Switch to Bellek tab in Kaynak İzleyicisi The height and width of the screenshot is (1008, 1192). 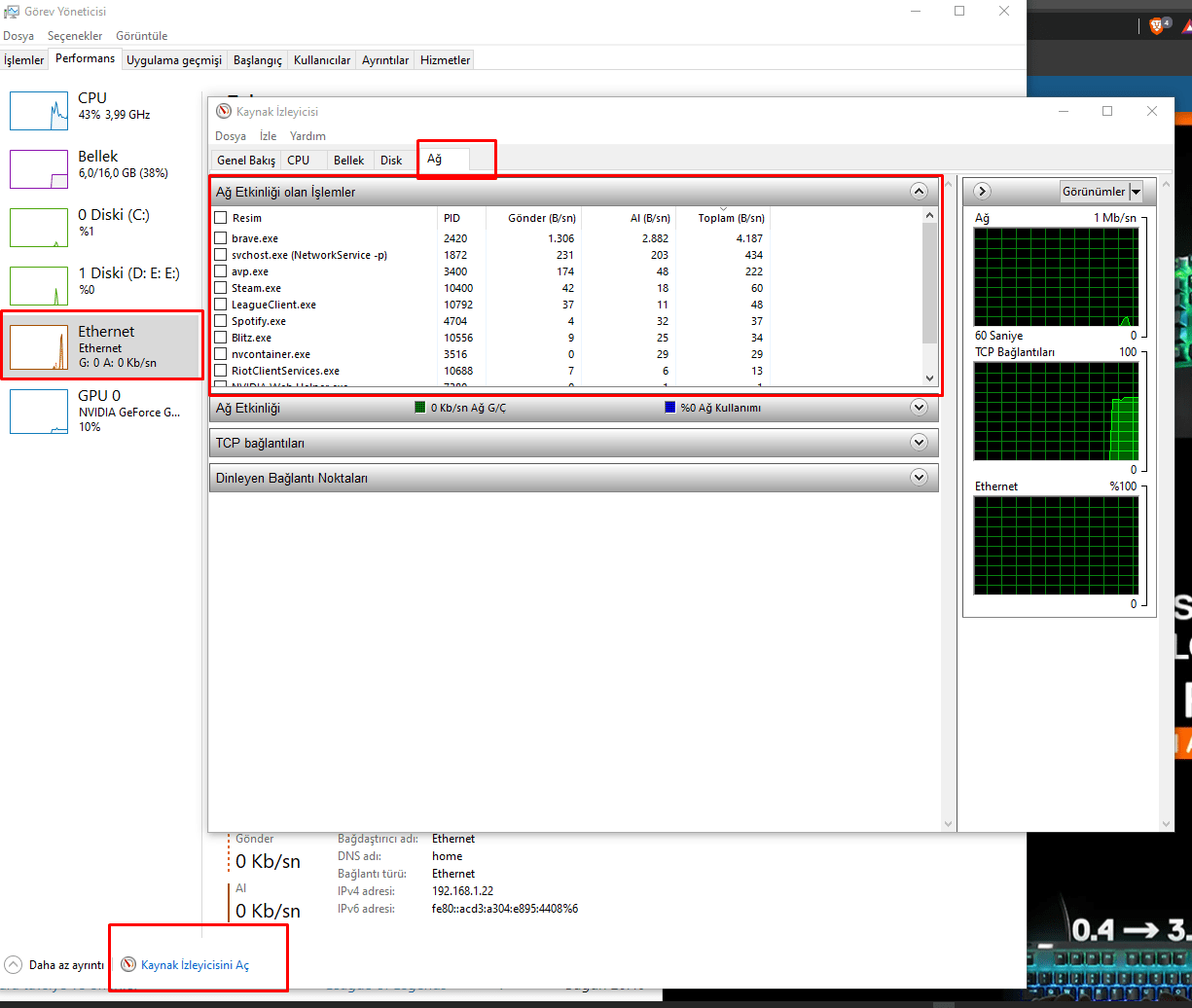click(348, 161)
